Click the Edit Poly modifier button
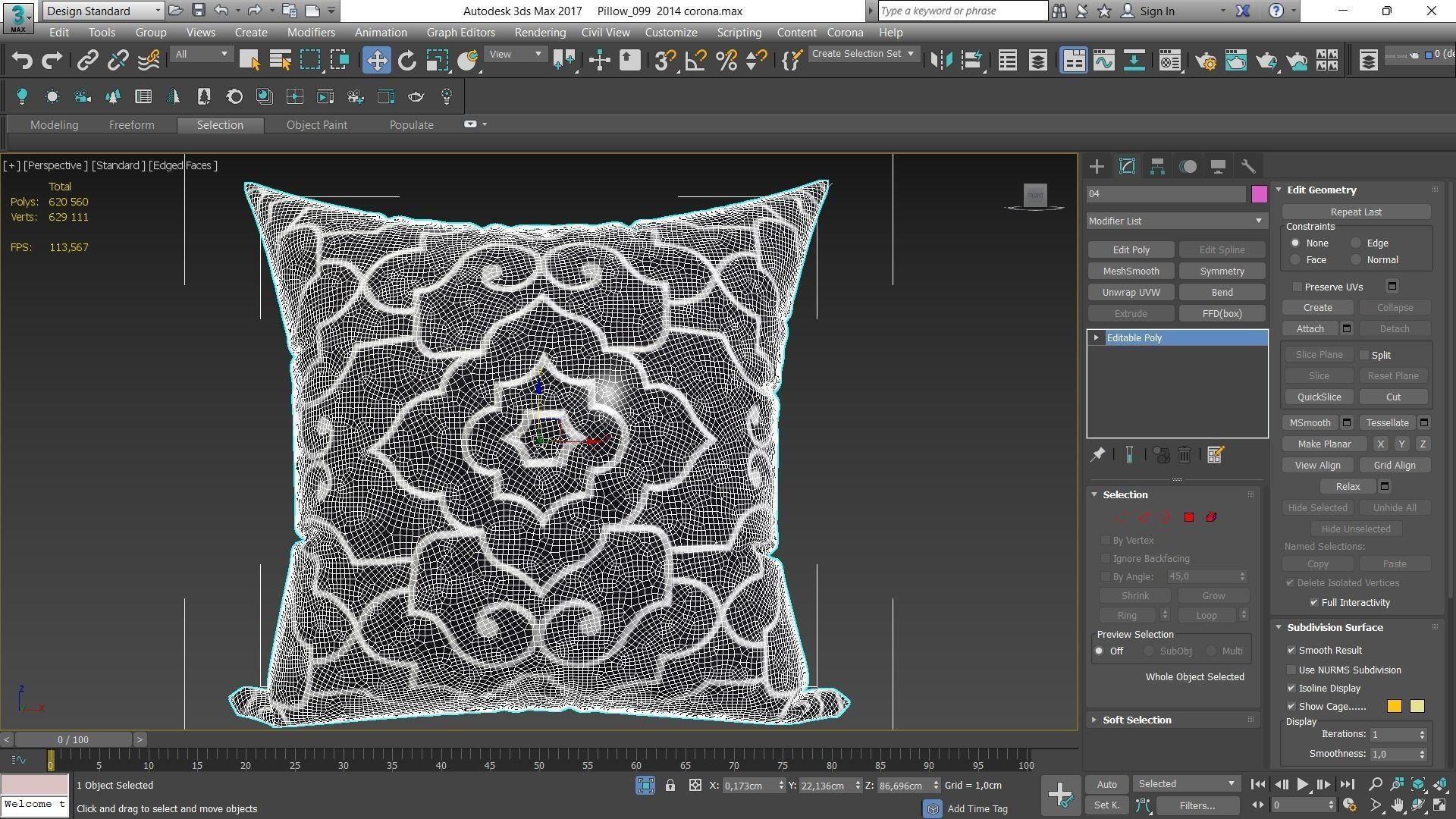 coord(1131,249)
